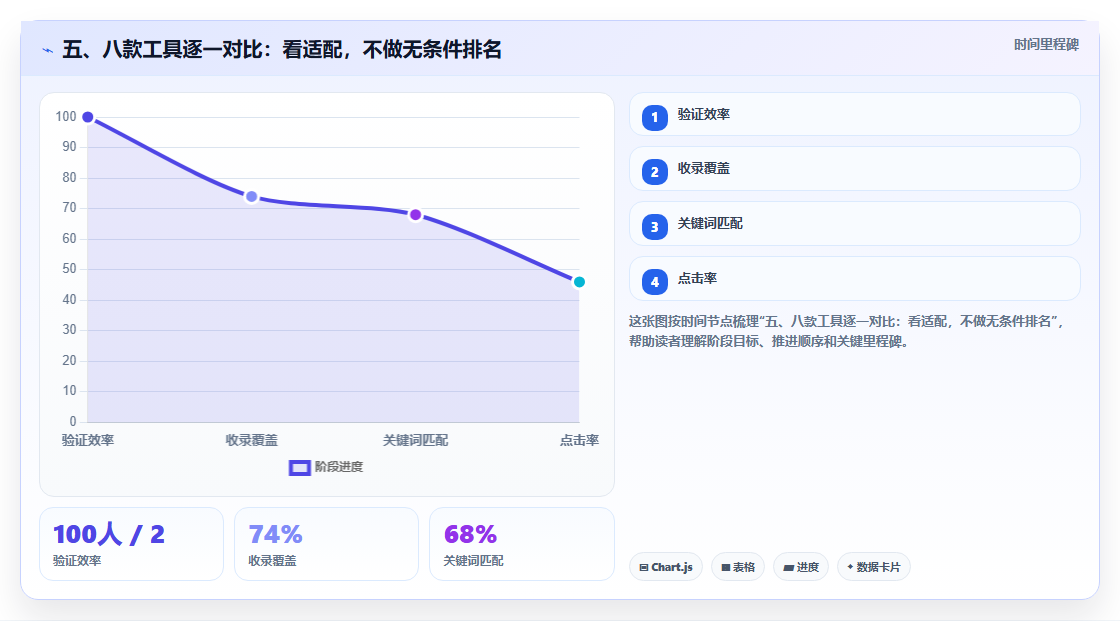Click the x-axis label 收录覆盖
Image resolution: width=1120 pixels, height=621 pixels.
tap(251, 440)
